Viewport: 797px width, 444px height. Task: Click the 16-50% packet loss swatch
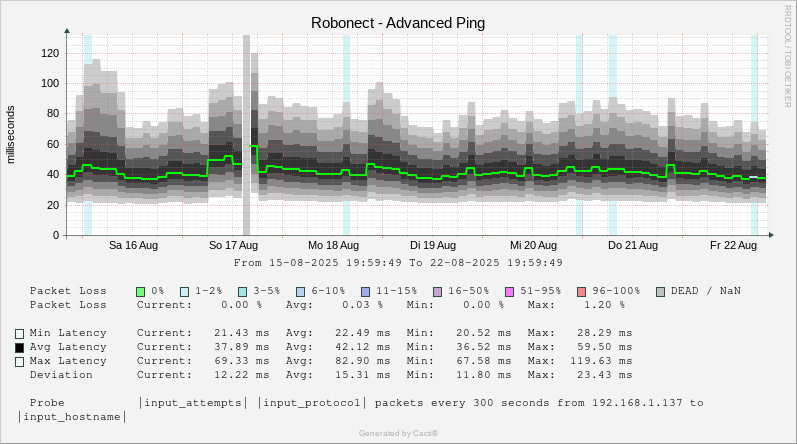coord(437,292)
